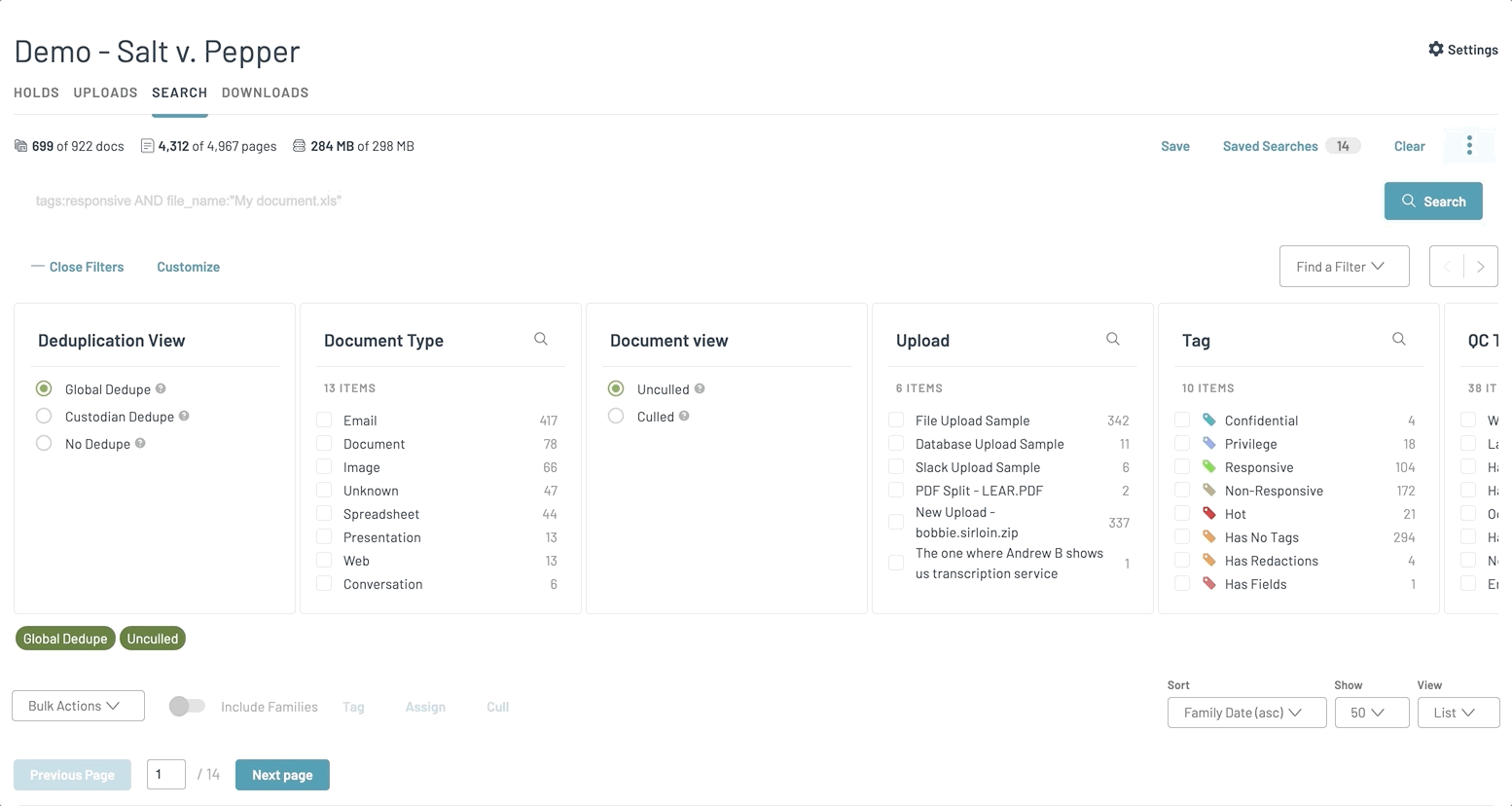Open Saved Searches list
The height and width of the screenshot is (806, 1512).
(1290, 146)
